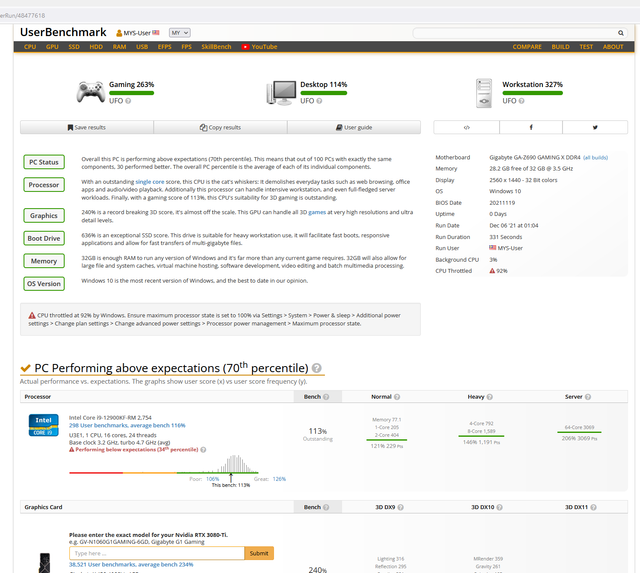640x573 pixels.
Task: Click the graphics card thumbnail image
Action: [x=44, y=563]
